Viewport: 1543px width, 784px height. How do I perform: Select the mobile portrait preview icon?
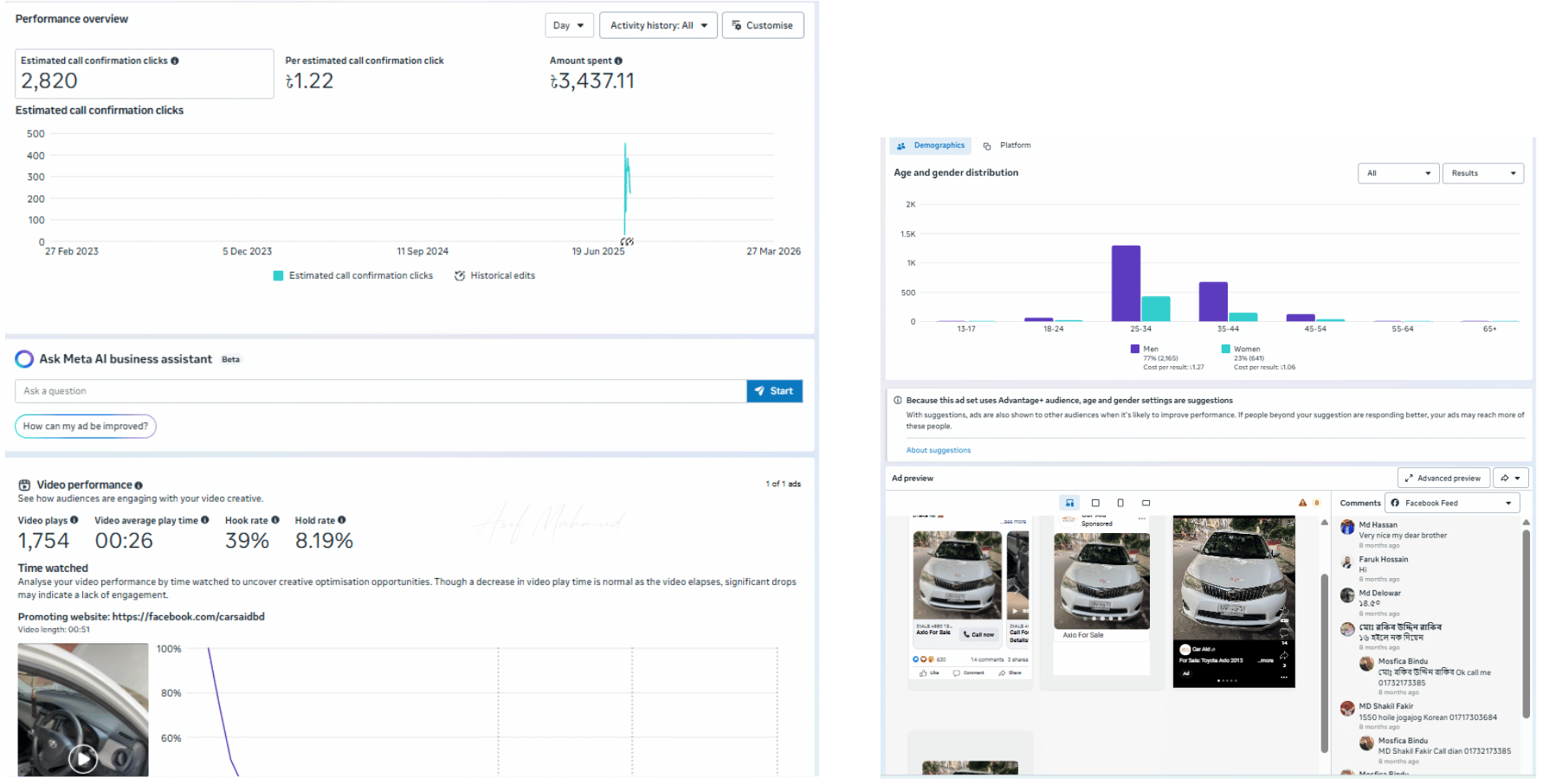(1120, 503)
